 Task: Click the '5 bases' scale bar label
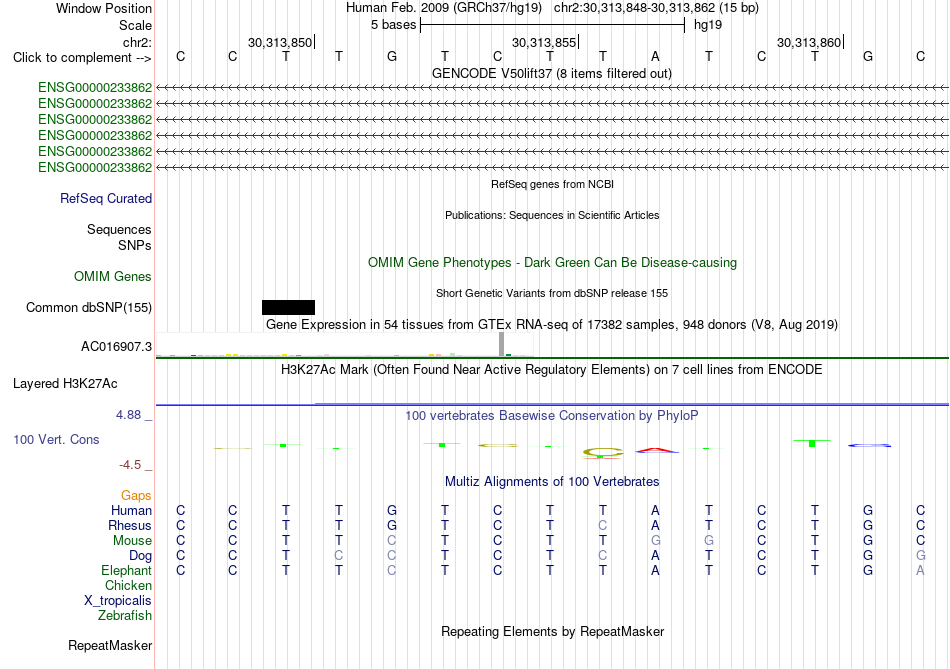click(394, 25)
